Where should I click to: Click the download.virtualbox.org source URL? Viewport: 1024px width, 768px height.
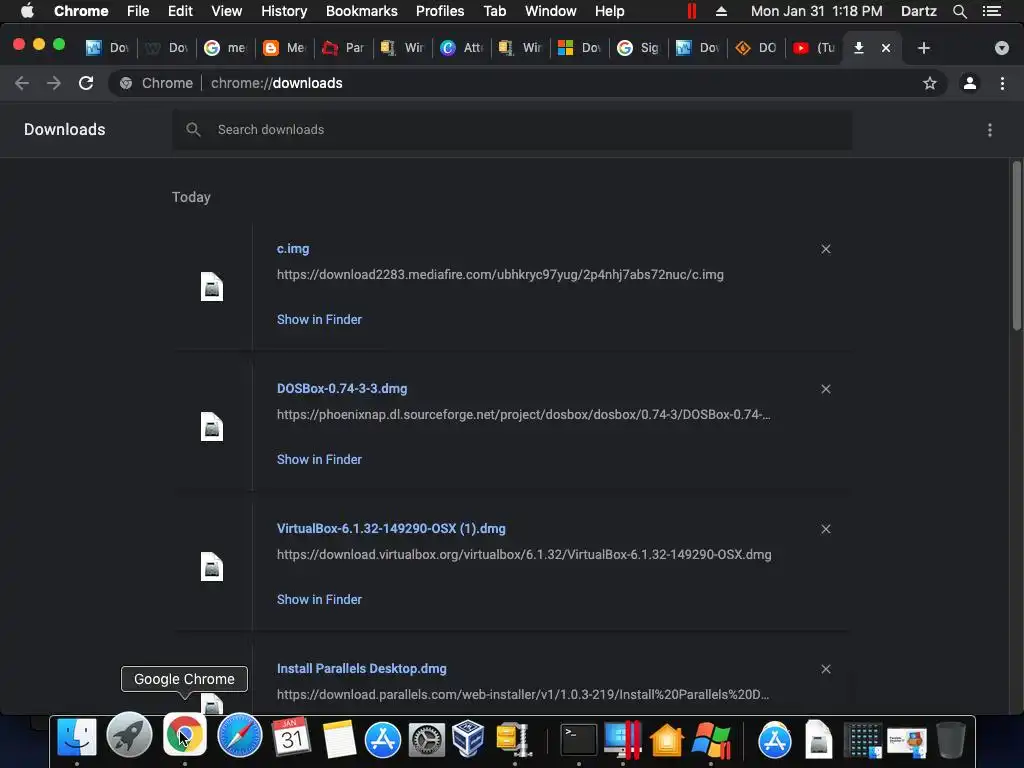[524, 554]
